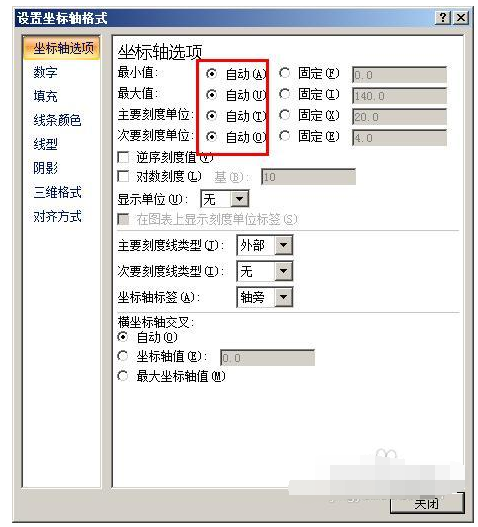Open 次要刻度线类型 dropdown
Image resolution: width=478 pixels, height=527 pixels.
tap(283, 271)
